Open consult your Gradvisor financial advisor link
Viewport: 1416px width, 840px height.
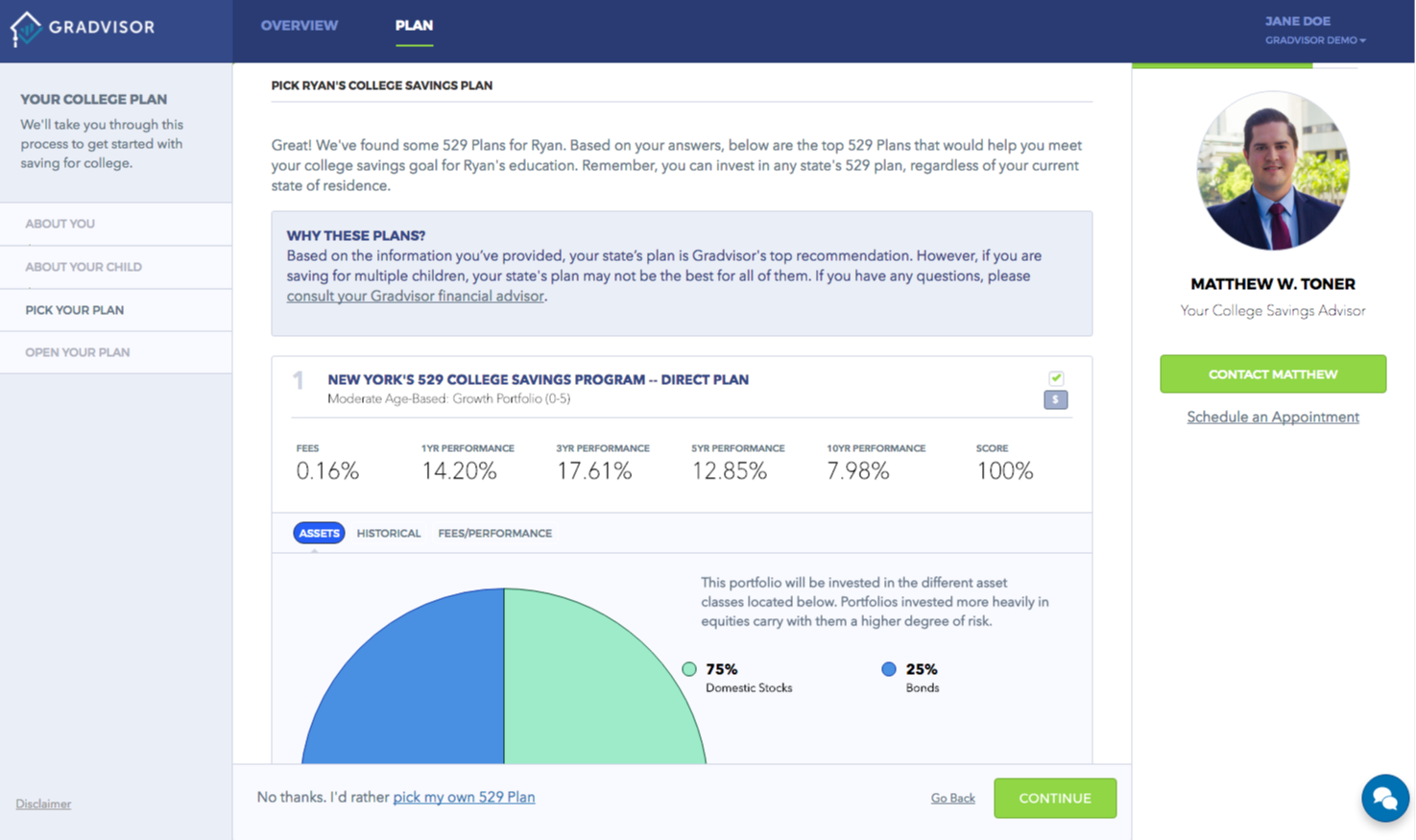pyautogui.click(x=415, y=296)
